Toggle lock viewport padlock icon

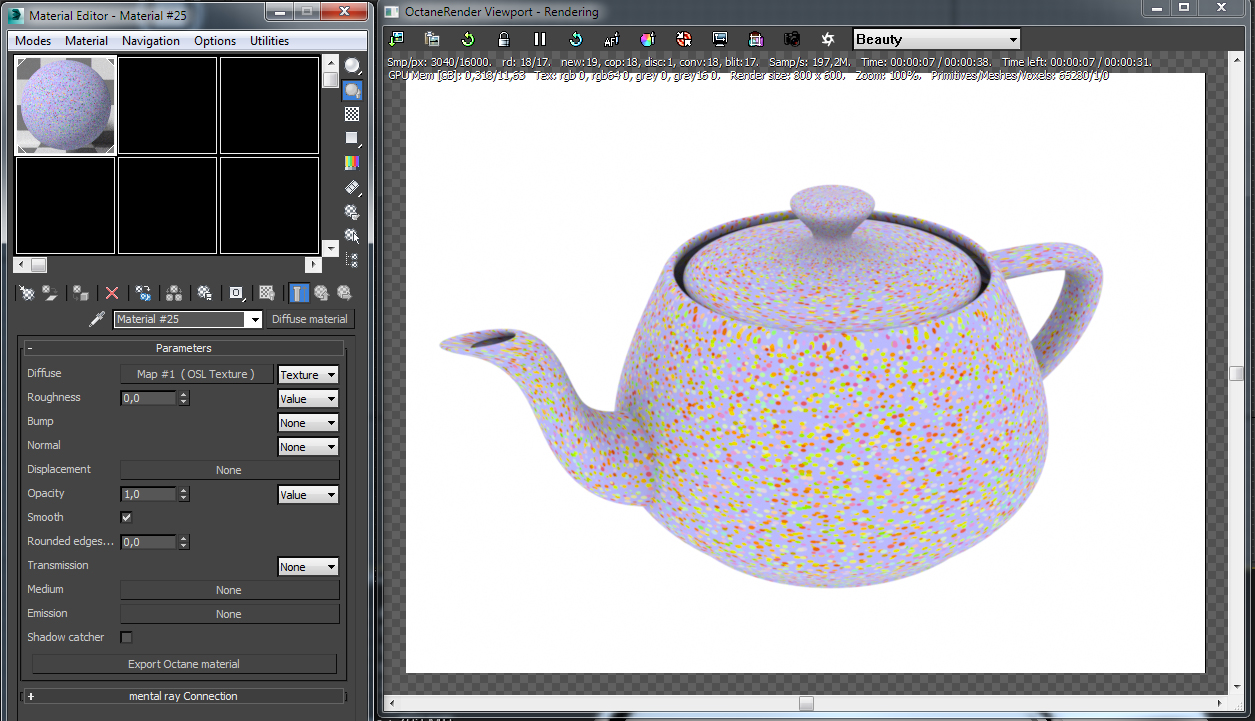(504, 39)
